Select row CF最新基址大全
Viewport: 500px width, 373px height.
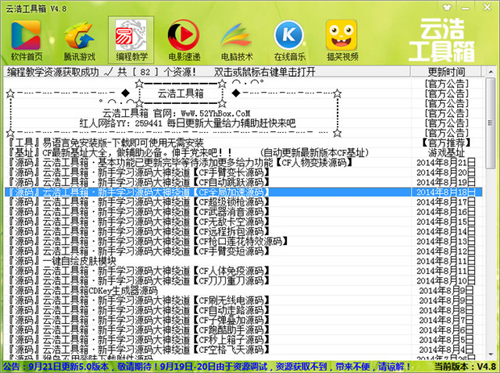tap(242, 153)
